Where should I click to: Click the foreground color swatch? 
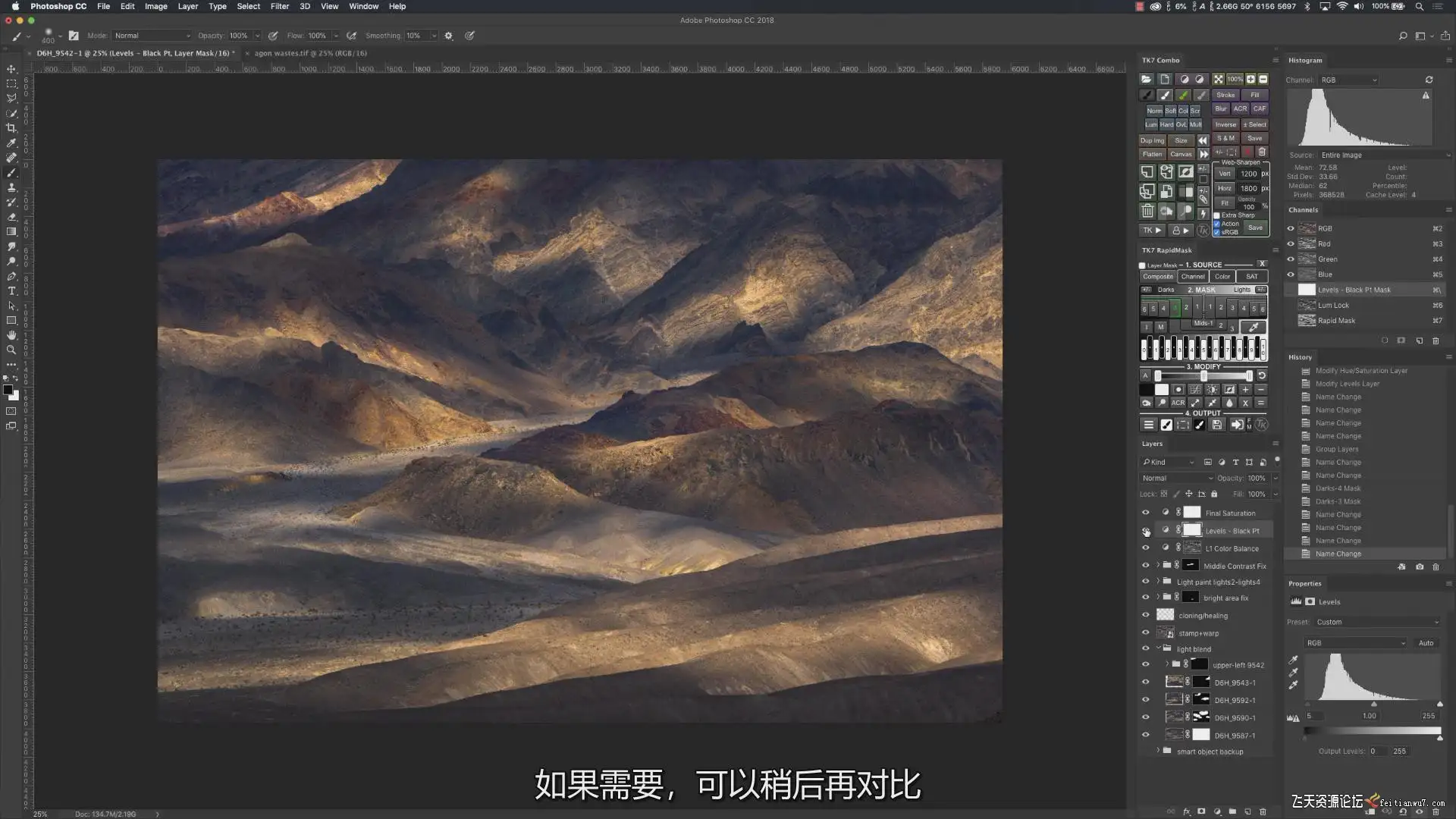pos(8,391)
